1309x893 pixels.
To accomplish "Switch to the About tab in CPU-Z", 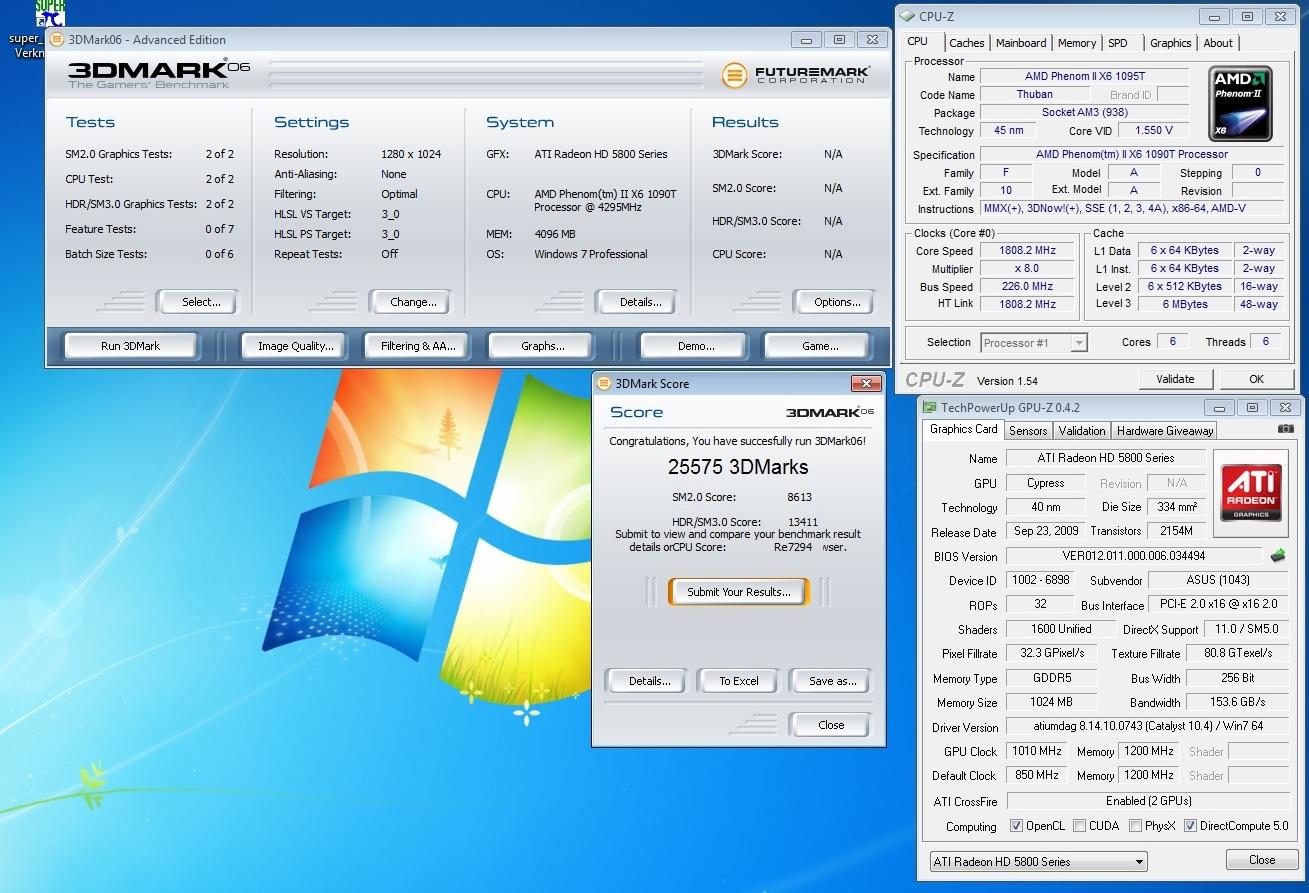I will pos(1218,43).
